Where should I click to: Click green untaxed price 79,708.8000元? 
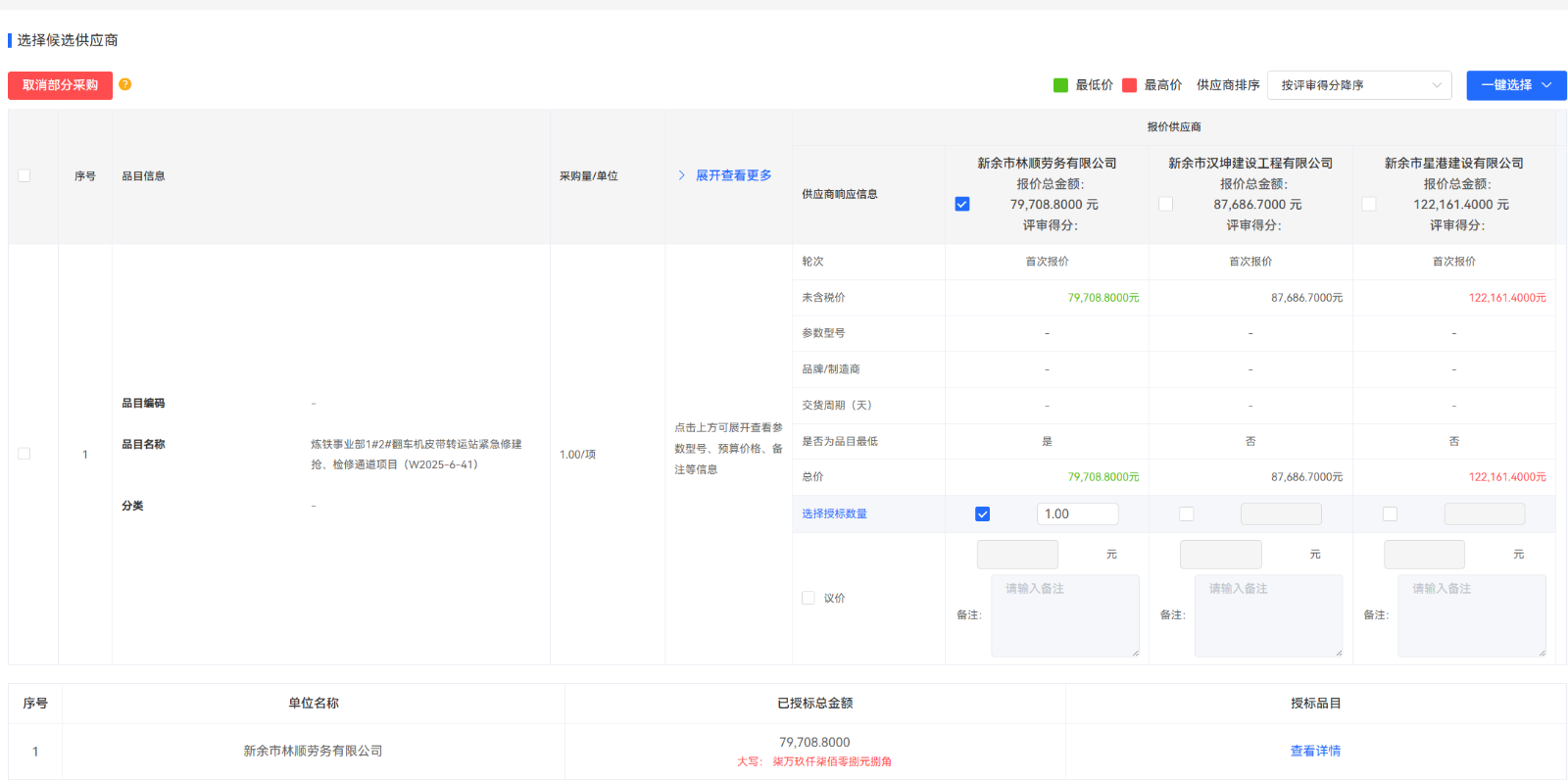1103,297
